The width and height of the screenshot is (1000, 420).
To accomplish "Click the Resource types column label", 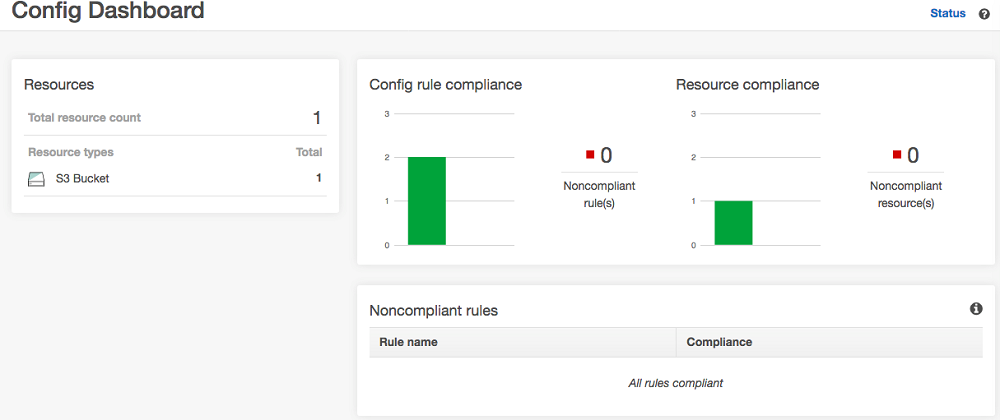I will [x=71, y=153].
